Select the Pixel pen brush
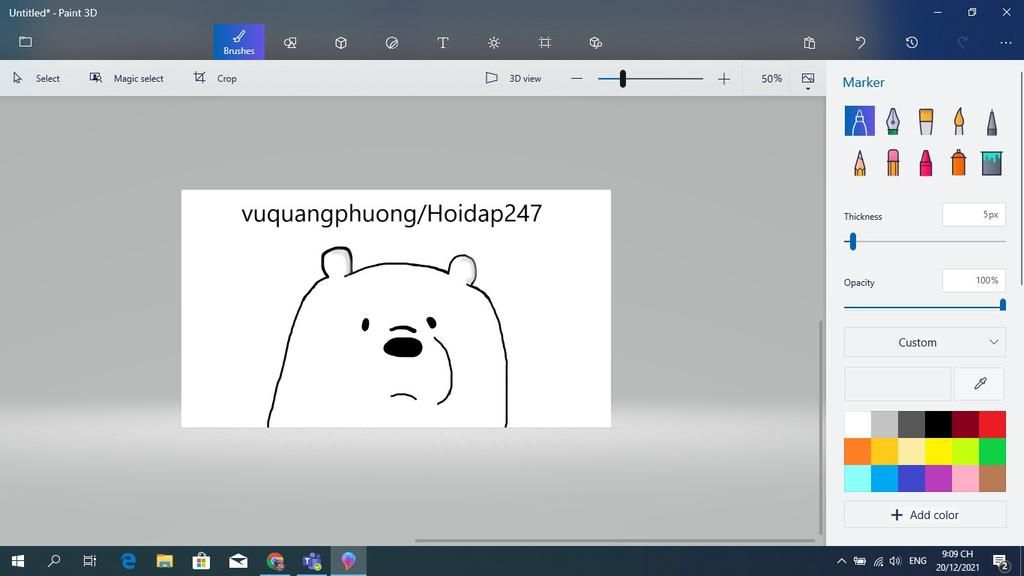This screenshot has width=1024, height=576. coord(991,121)
